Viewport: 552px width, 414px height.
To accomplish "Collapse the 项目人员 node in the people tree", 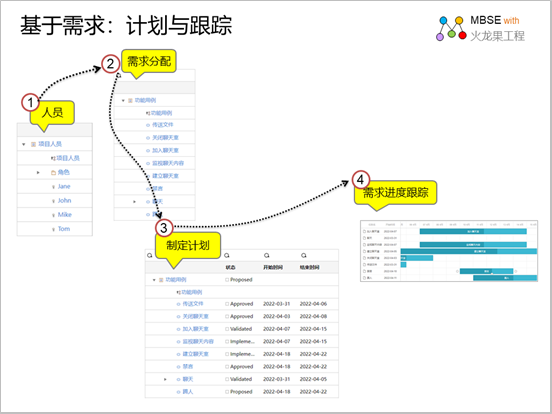I will pyautogui.click(x=24, y=144).
